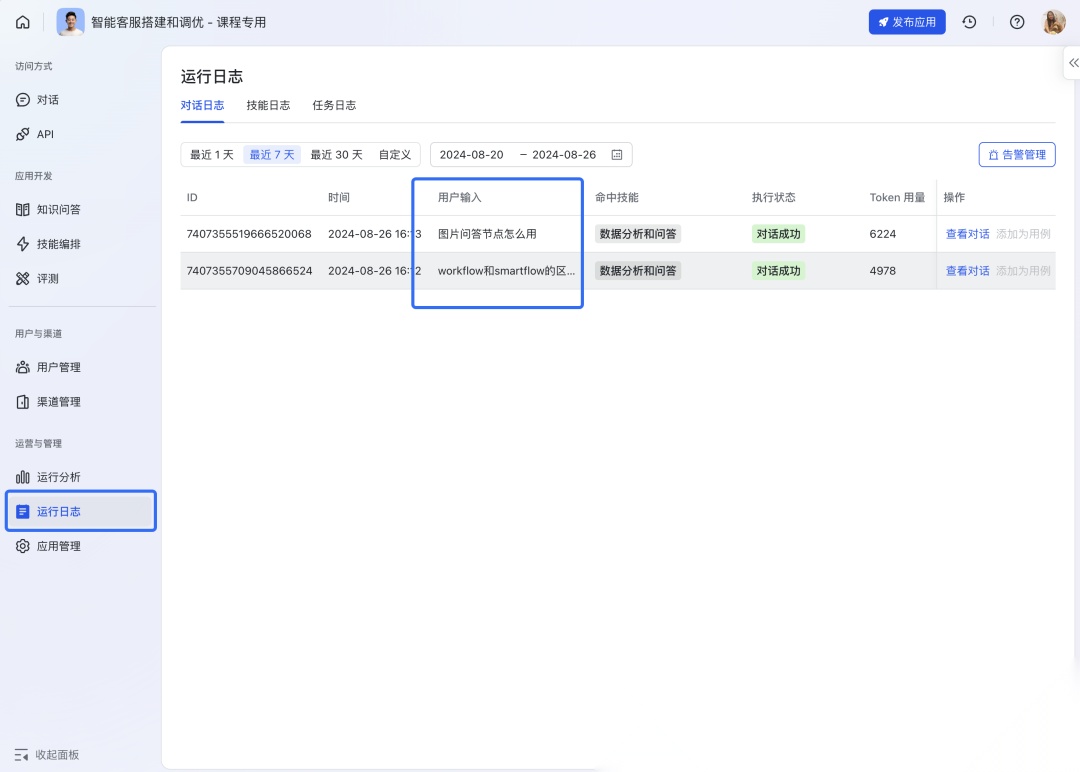
Task: Edit the start date 2024-08-20
Action: pyautogui.click(x=472, y=154)
